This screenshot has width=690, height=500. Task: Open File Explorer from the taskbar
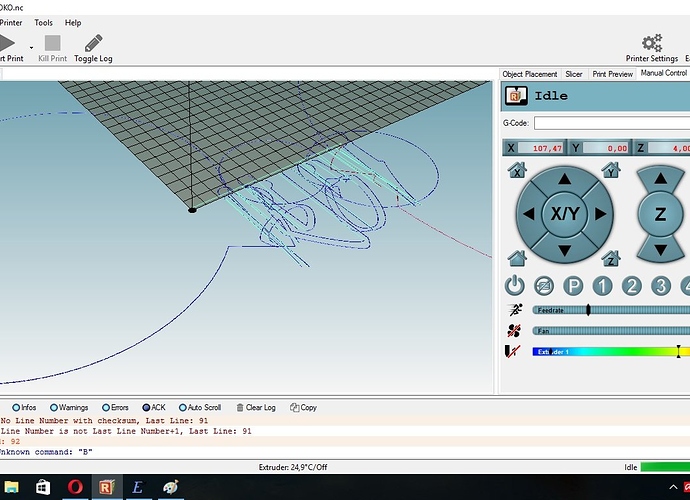point(11,487)
